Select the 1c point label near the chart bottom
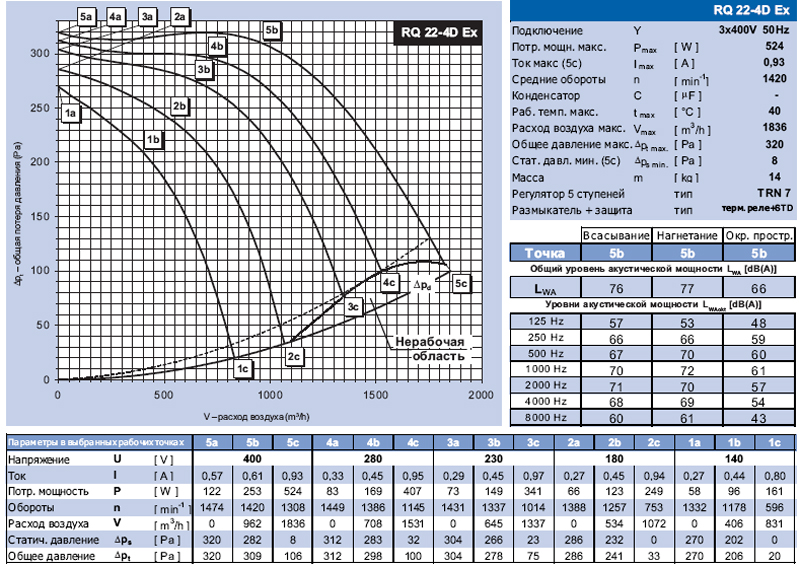 pos(242,369)
